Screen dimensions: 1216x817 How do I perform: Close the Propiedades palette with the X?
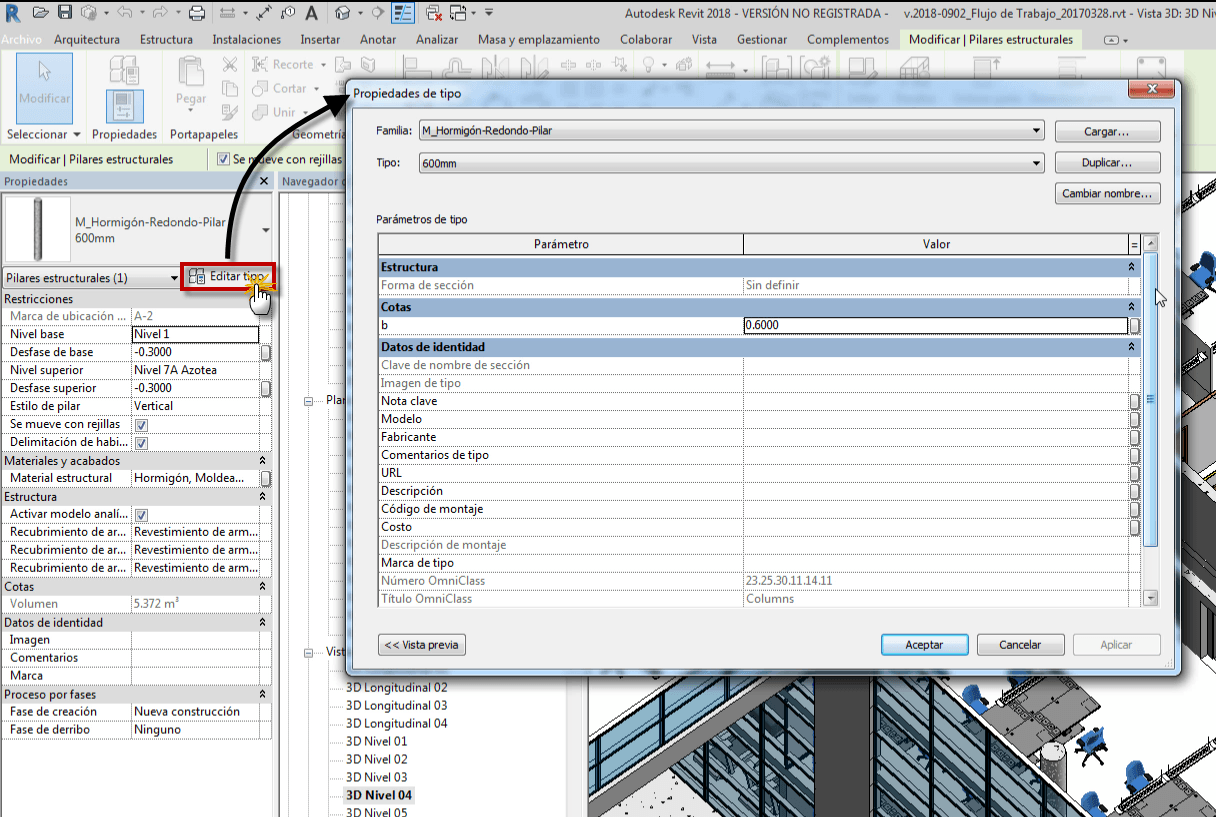[264, 182]
